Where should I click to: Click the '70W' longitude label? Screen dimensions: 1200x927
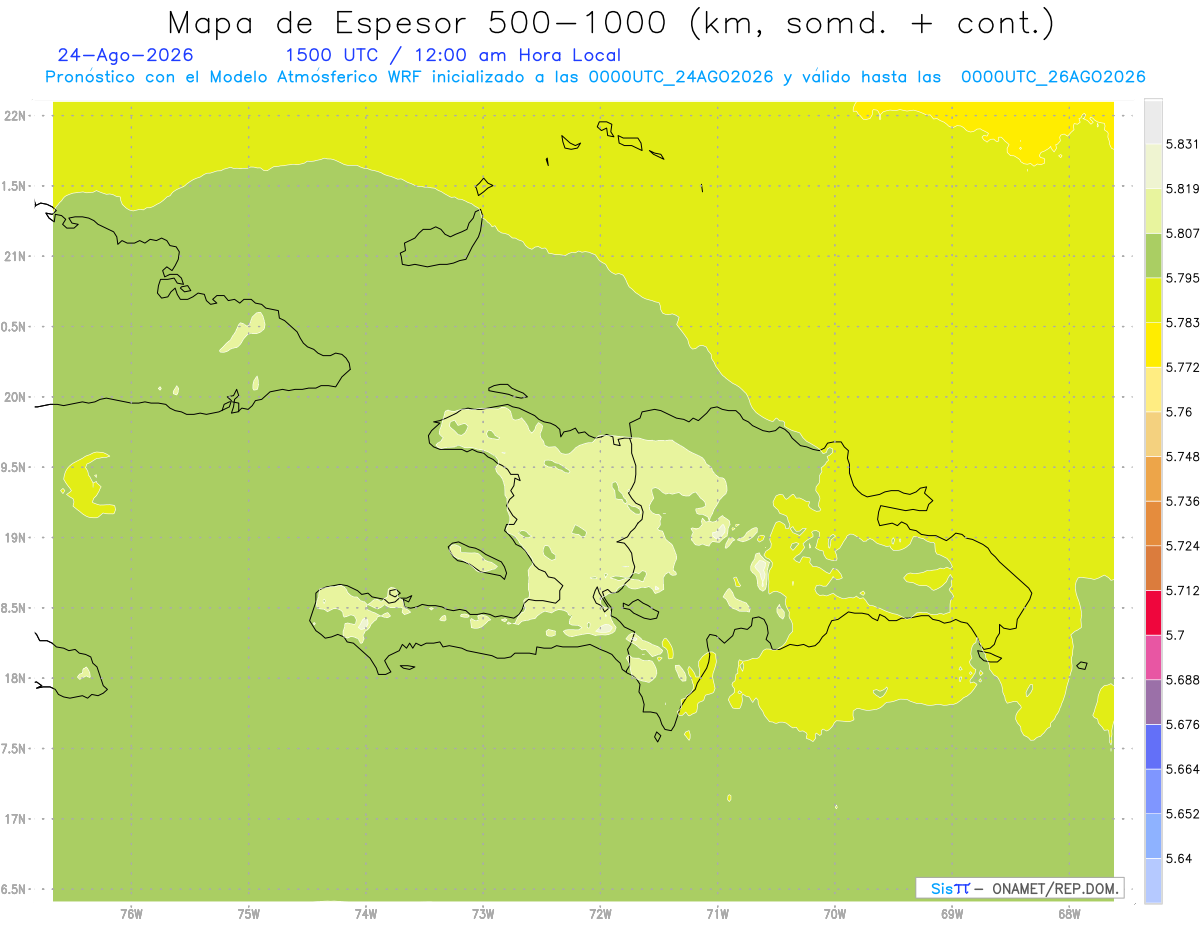click(x=835, y=914)
